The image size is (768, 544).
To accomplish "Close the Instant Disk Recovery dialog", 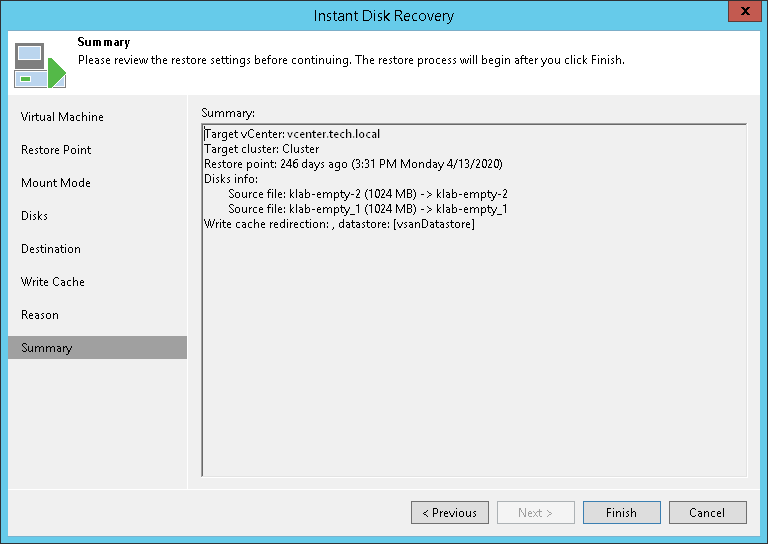I will (740, 14).
